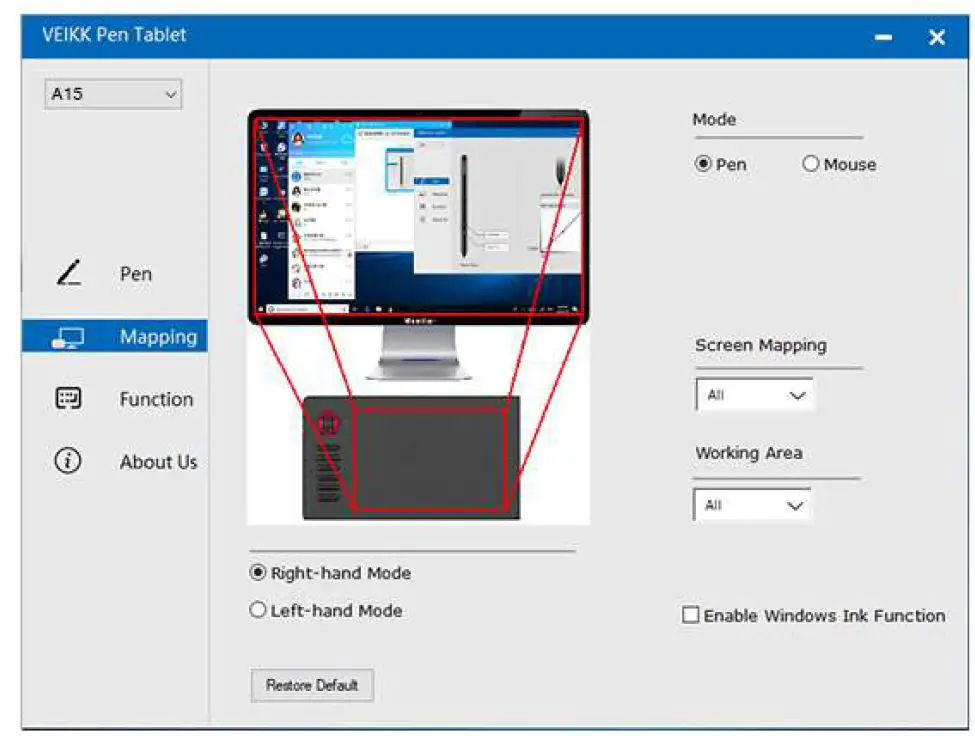Click the tablet working area rectangle
Viewport: 975px width, 736px height.
tap(430, 458)
